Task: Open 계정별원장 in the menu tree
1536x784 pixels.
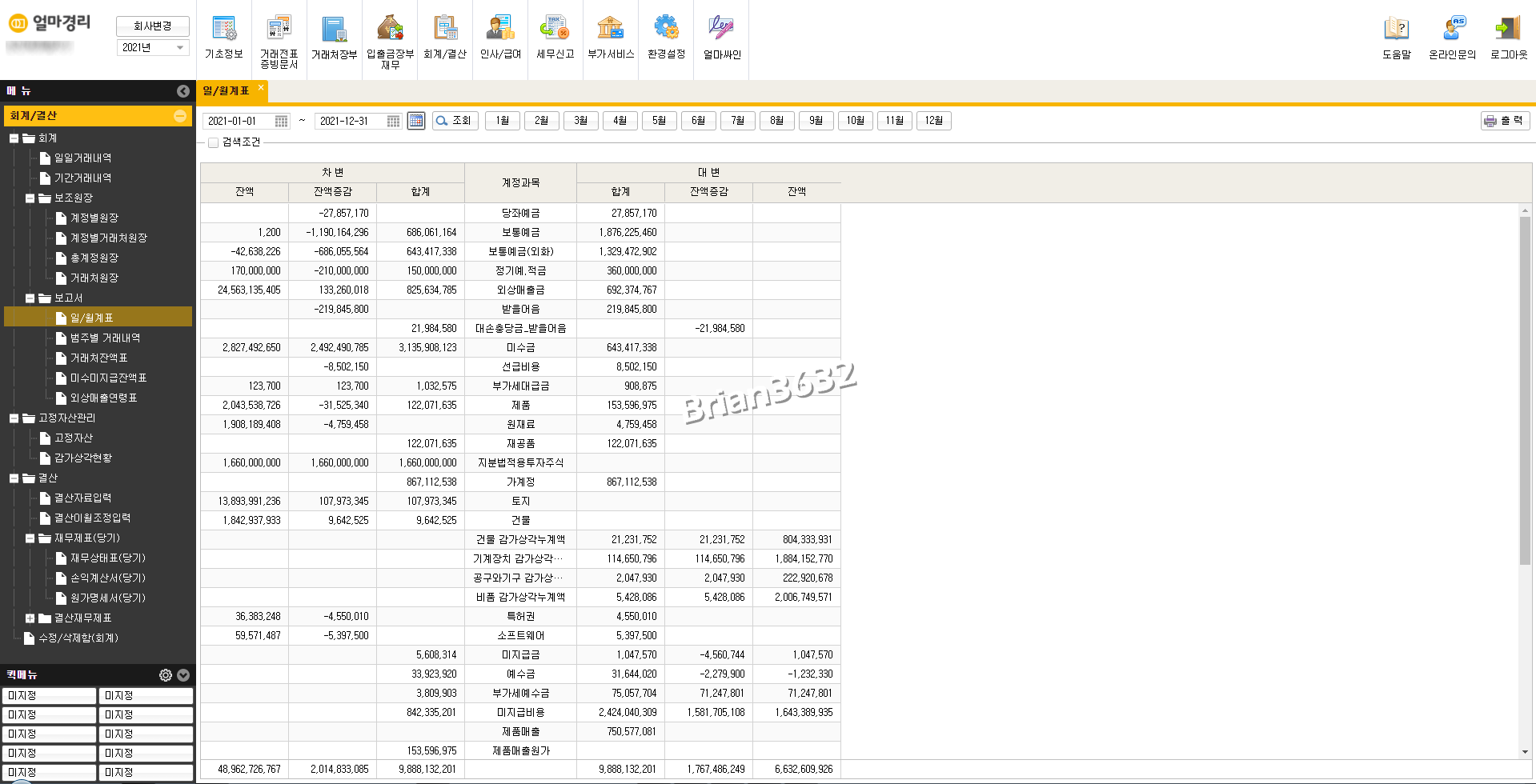Action: [x=94, y=218]
